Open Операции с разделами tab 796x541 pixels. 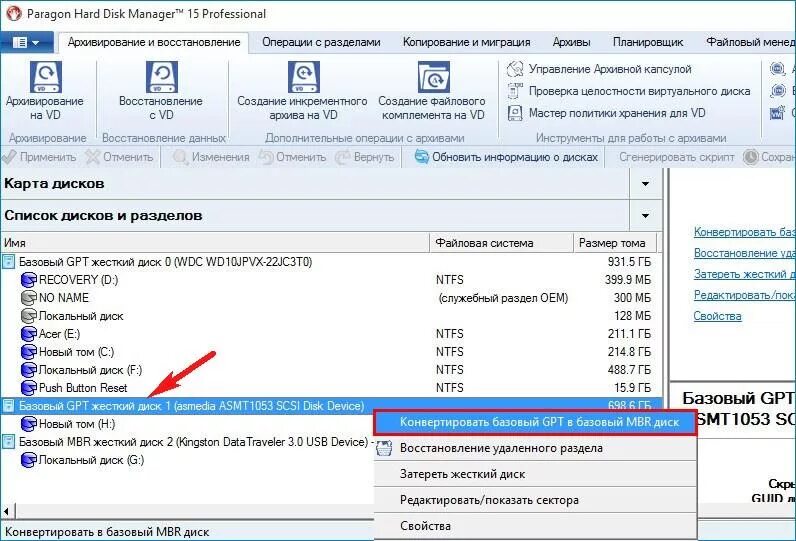[x=321, y=42]
